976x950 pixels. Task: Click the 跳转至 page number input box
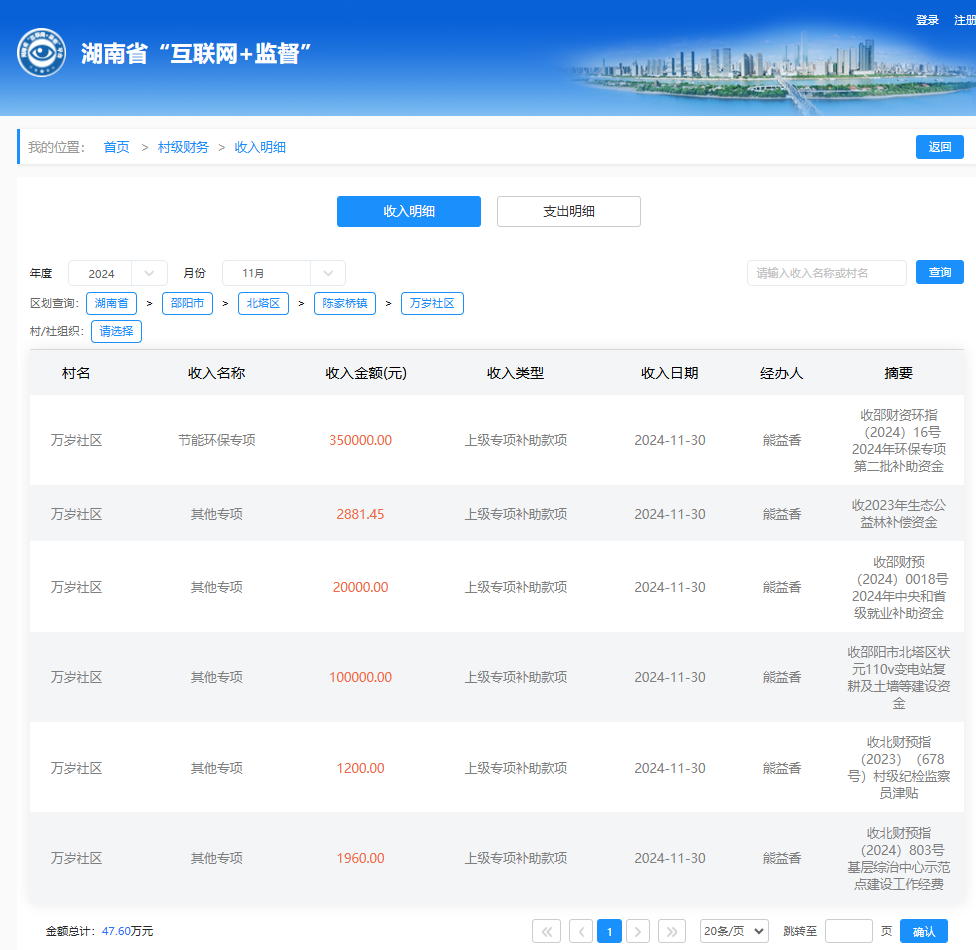[x=848, y=931]
